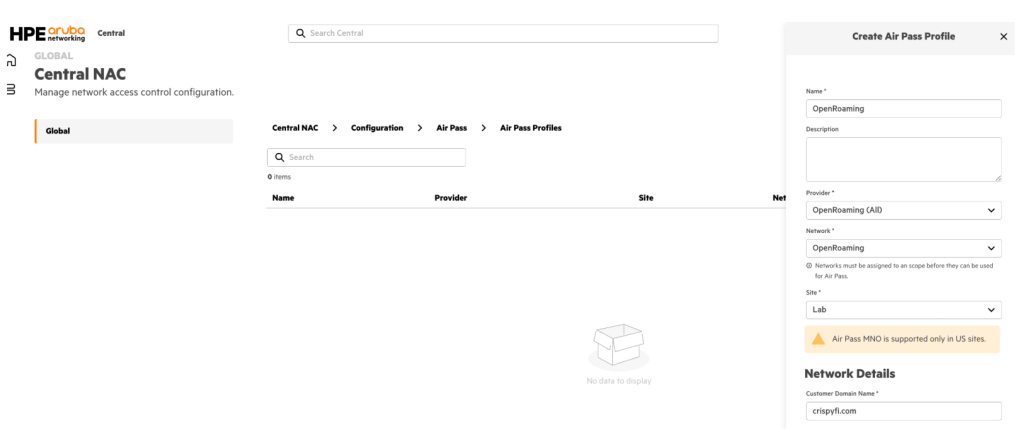
Task: Click in the Description text area
Action: 902,159
